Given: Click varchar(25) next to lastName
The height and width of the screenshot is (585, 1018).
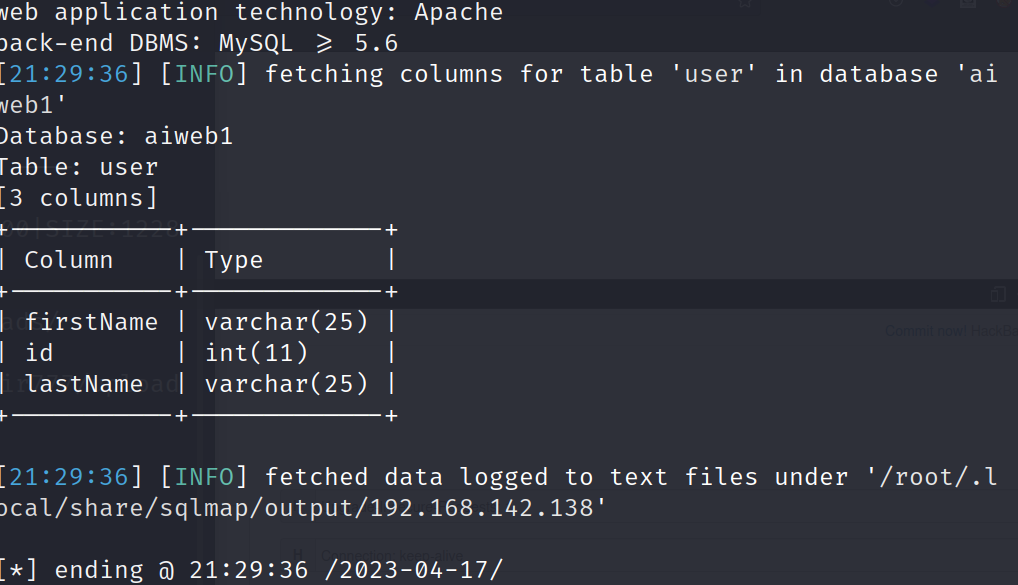Looking at the screenshot, I should (x=286, y=384).
